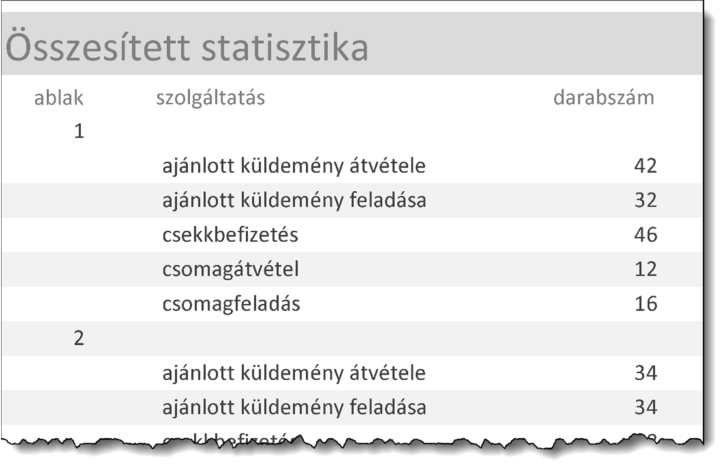Select the count value 42

(645, 166)
